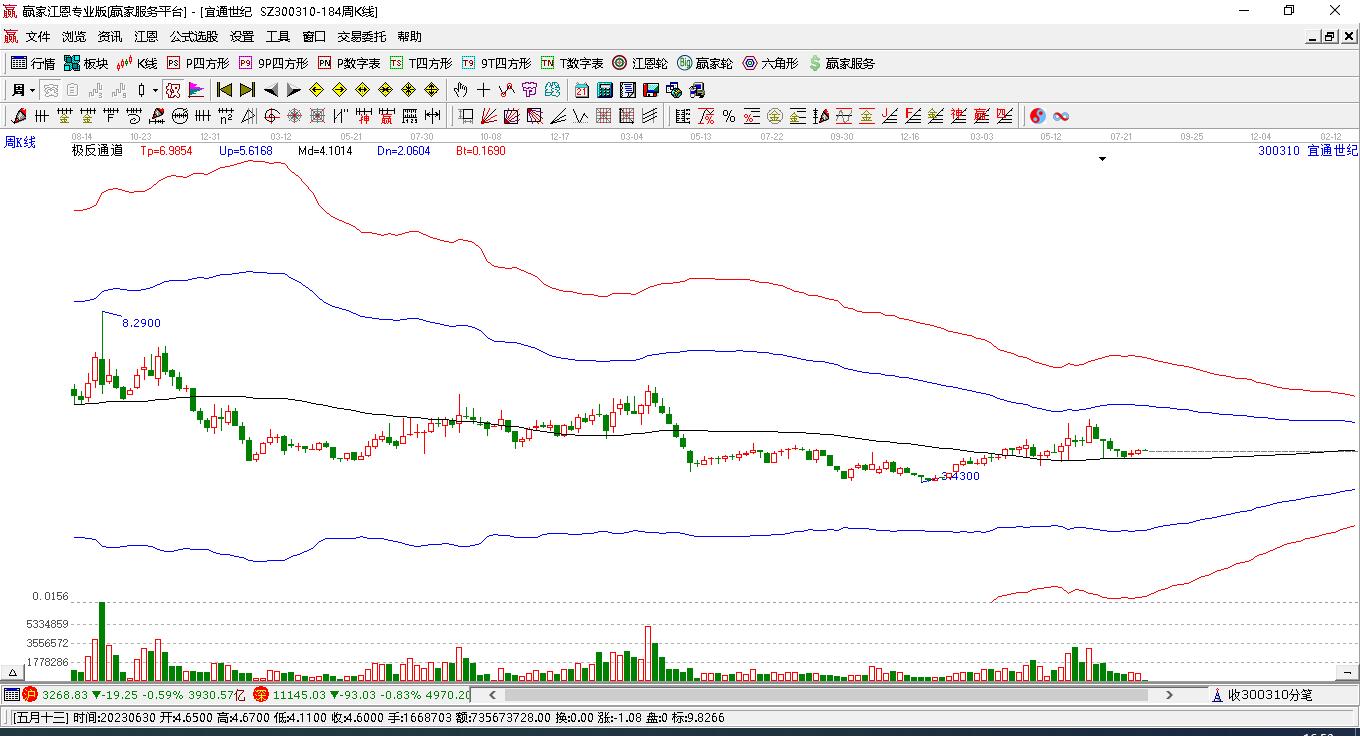Open the 资讯 menu
1360x736 pixels.
click(110, 37)
